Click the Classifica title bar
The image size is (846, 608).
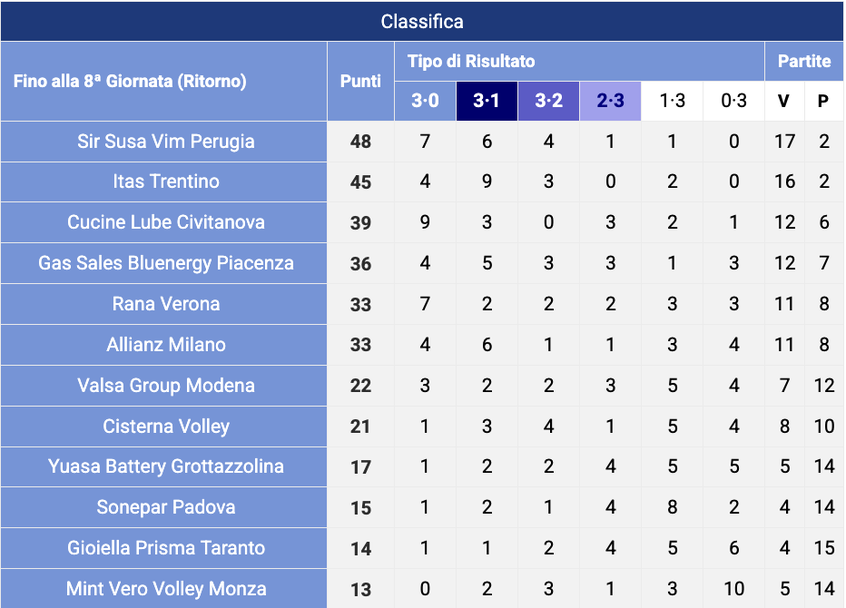tap(422, 22)
